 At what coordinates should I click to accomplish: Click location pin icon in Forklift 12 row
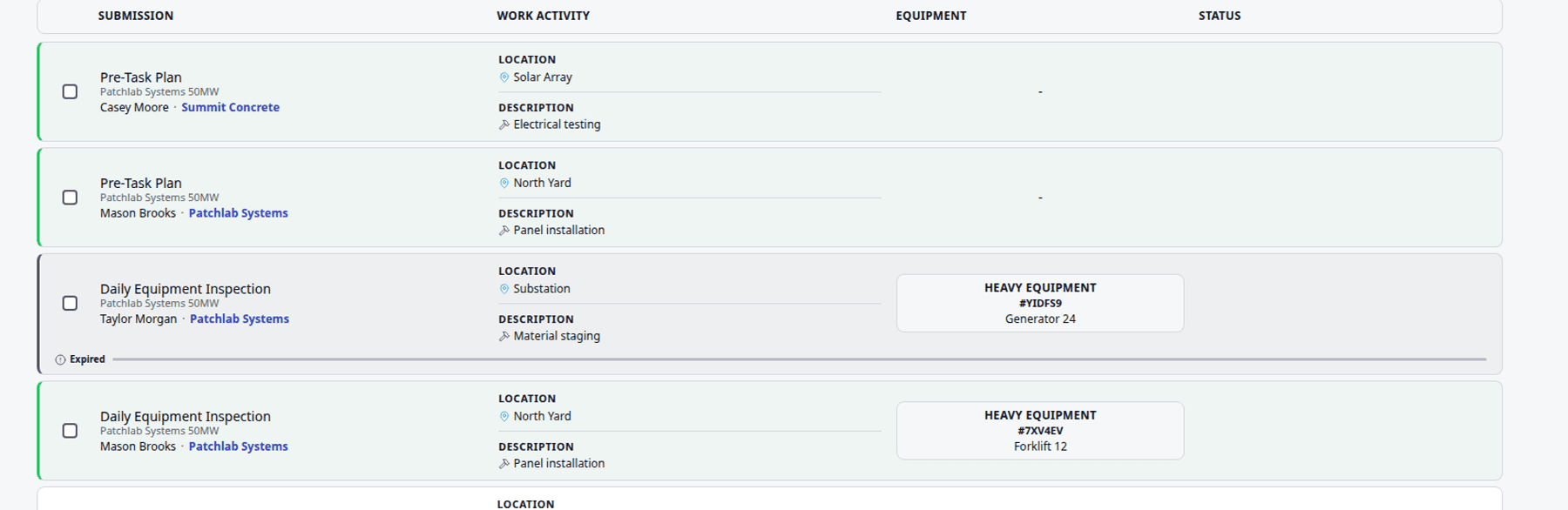(504, 417)
